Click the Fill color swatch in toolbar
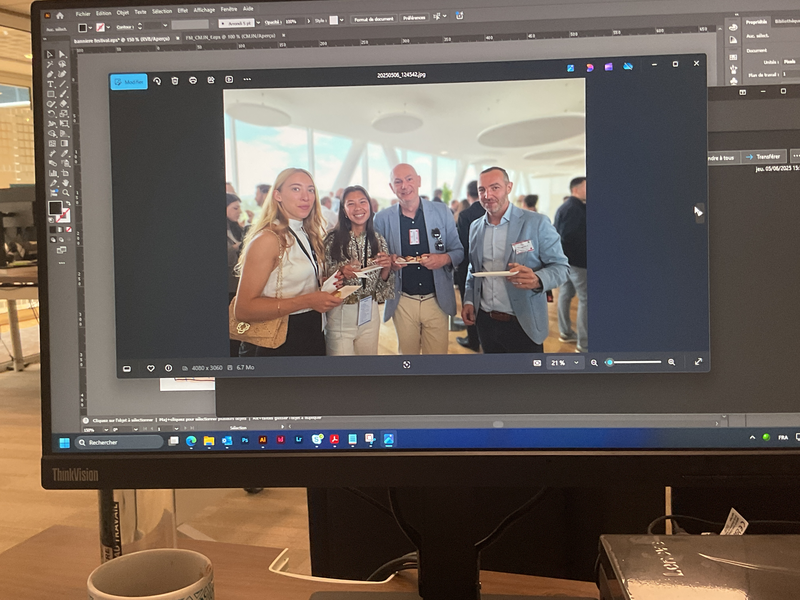This screenshot has width=800, height=600. coord(55,207)
